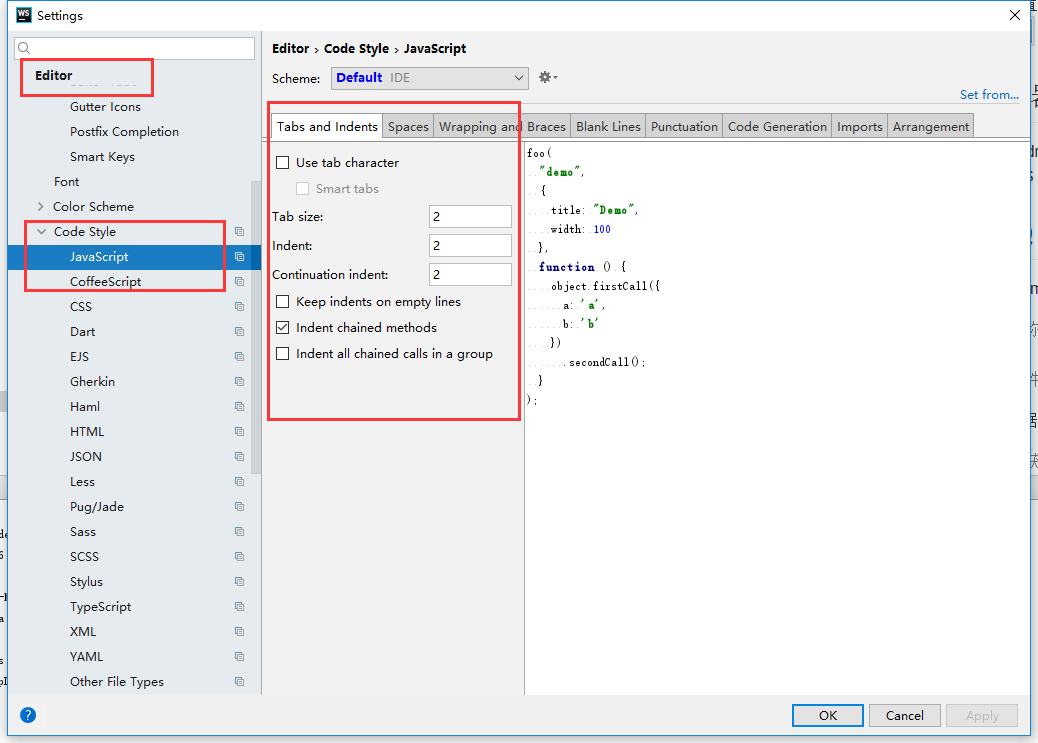Viewport: 1038px width, 743px height.
Task: Click the scheme copy icon next to Sass
Action: (240, 532)
